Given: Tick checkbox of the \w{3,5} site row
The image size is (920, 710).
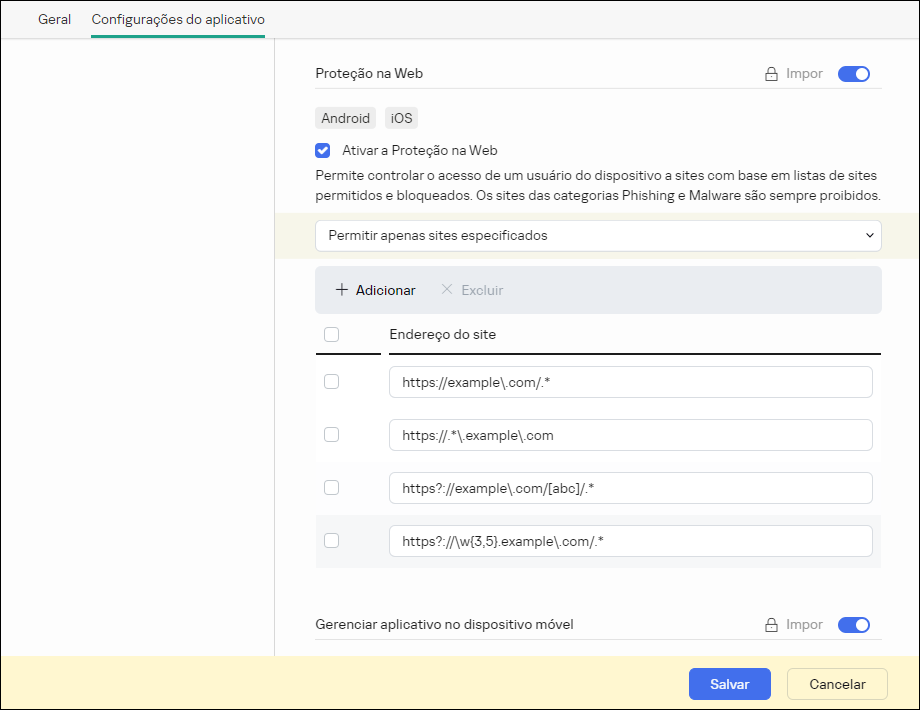Looking at the screenshot, I should coord(332,541).
